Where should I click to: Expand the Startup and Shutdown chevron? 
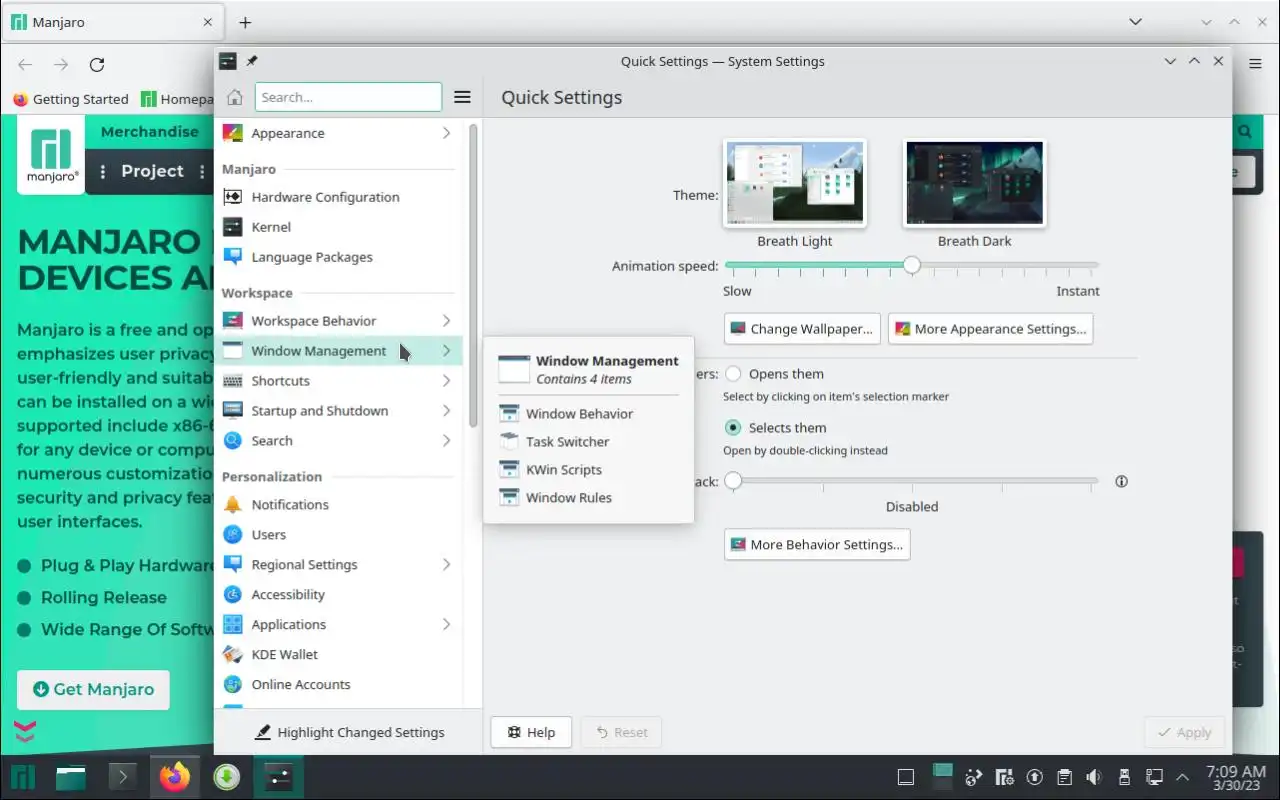click(446, 411)
